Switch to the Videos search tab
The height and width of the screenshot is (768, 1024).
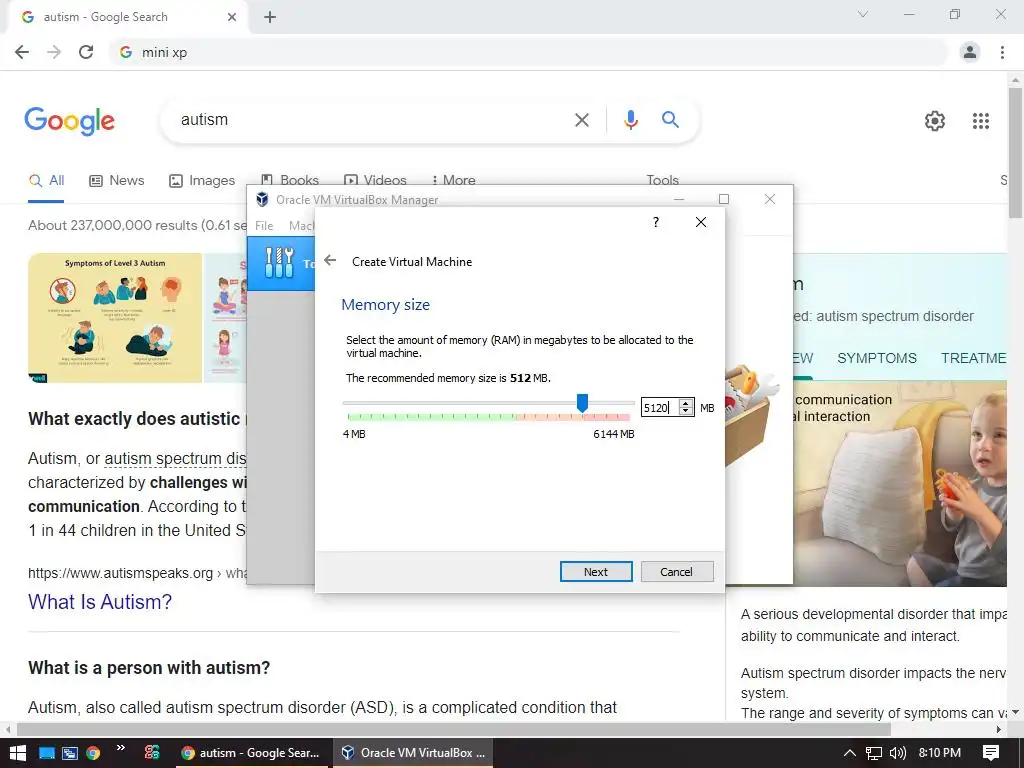pos(375,180)
